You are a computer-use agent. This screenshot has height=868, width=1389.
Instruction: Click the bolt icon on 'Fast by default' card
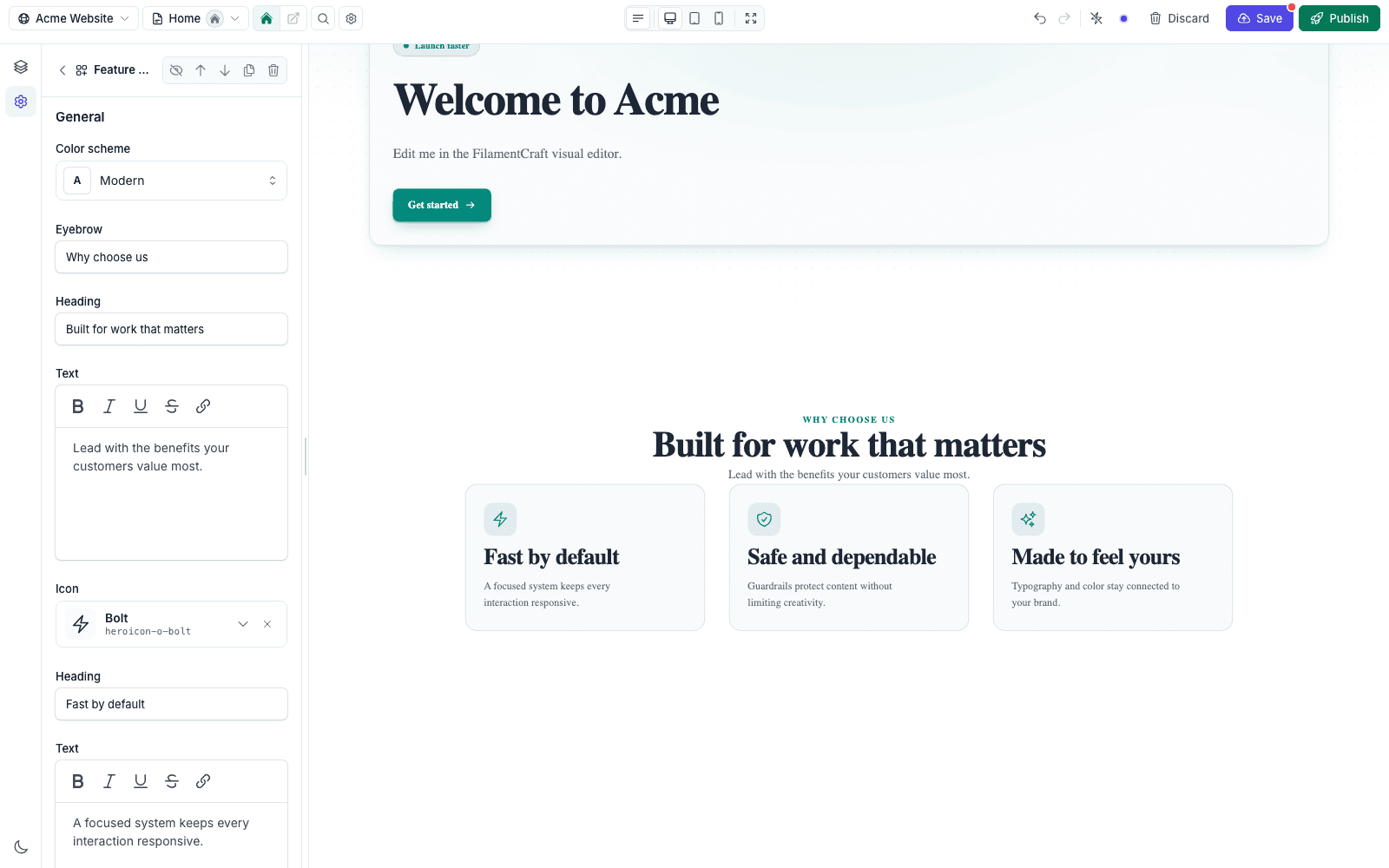pyautogui.click(x=500, y=519)
